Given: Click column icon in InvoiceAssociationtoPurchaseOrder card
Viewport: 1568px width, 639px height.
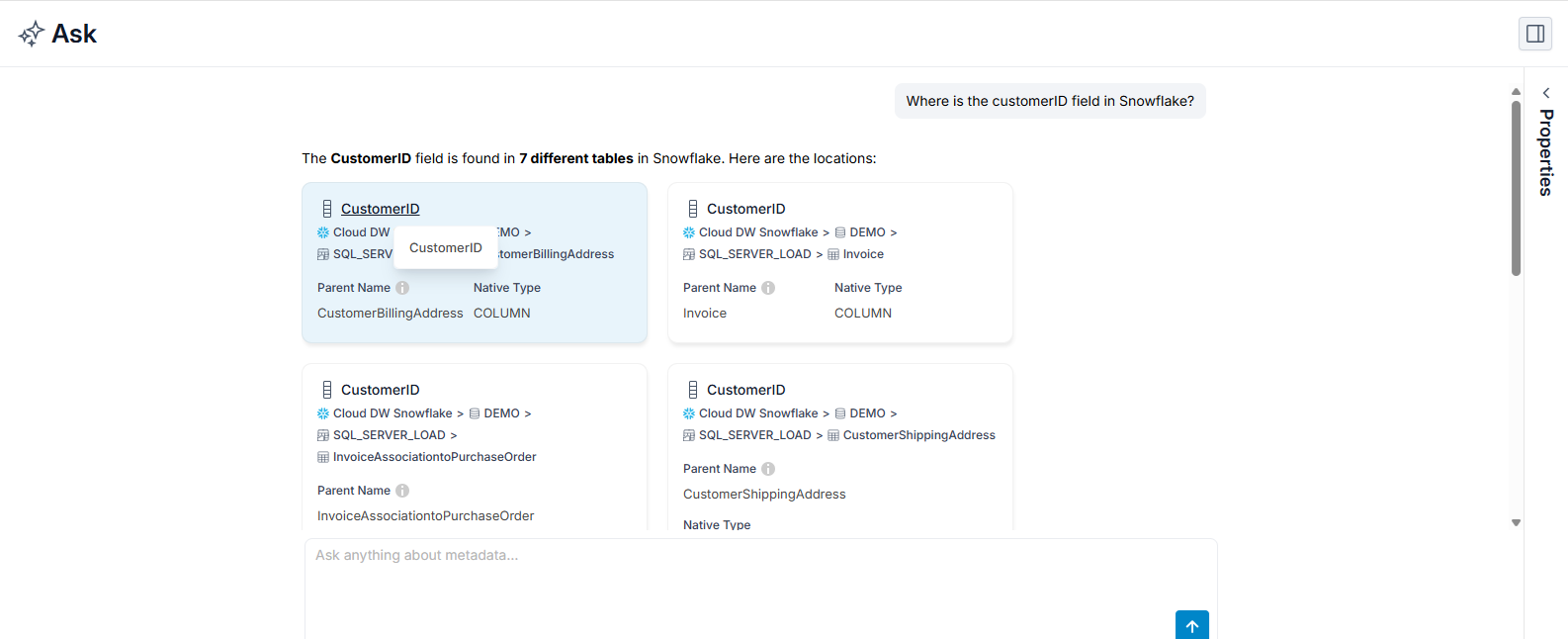Looking at the screenshot, I should [x=327, y=390].
